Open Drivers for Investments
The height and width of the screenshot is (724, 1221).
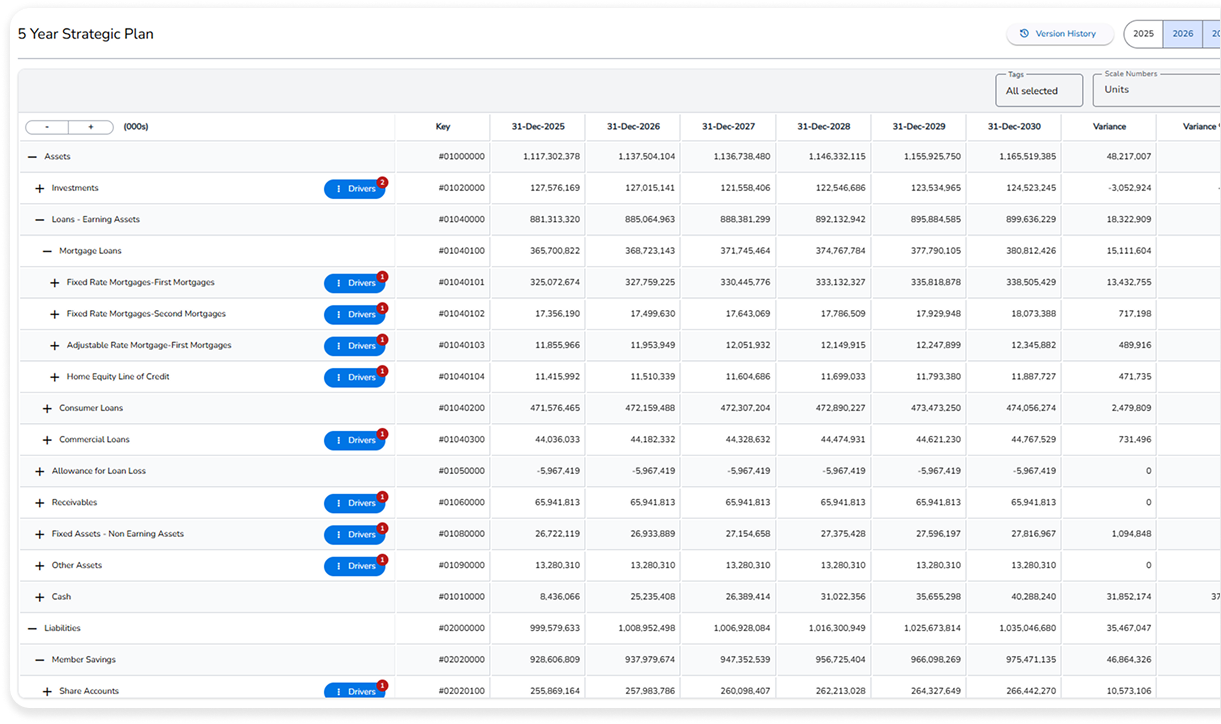click(354, 189)
